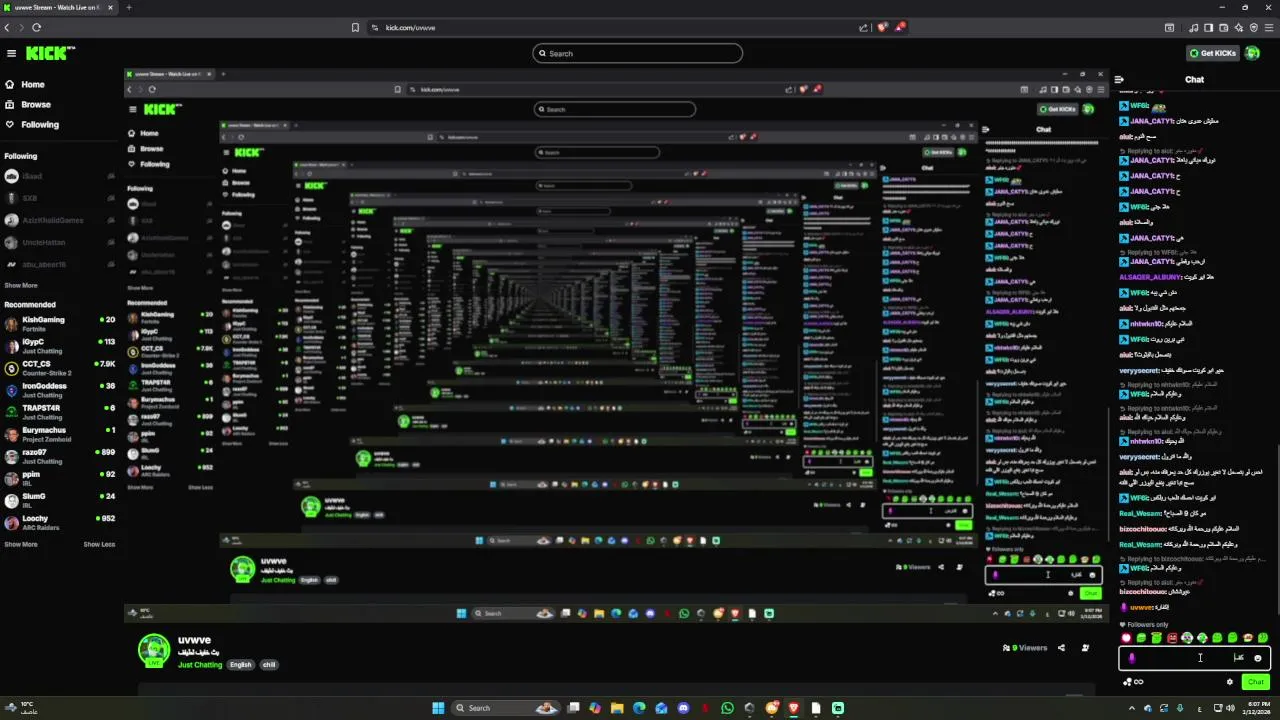The width and height of the screenshot is (1280, 720).
Task: Click the Just Chatting category link
Action: coord(200,665)
